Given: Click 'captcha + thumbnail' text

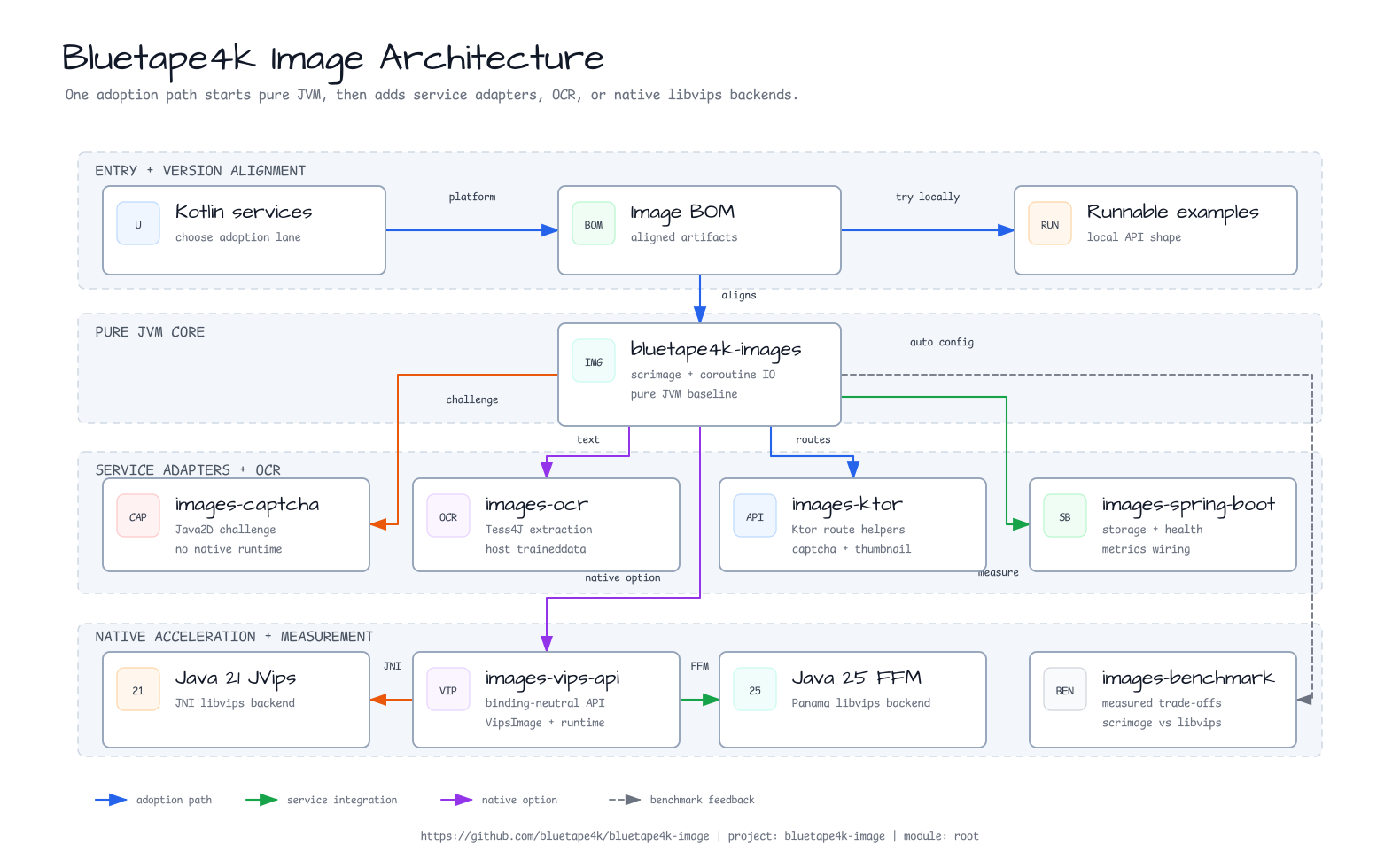Looking at the screenshot, I should coord(852,549).
